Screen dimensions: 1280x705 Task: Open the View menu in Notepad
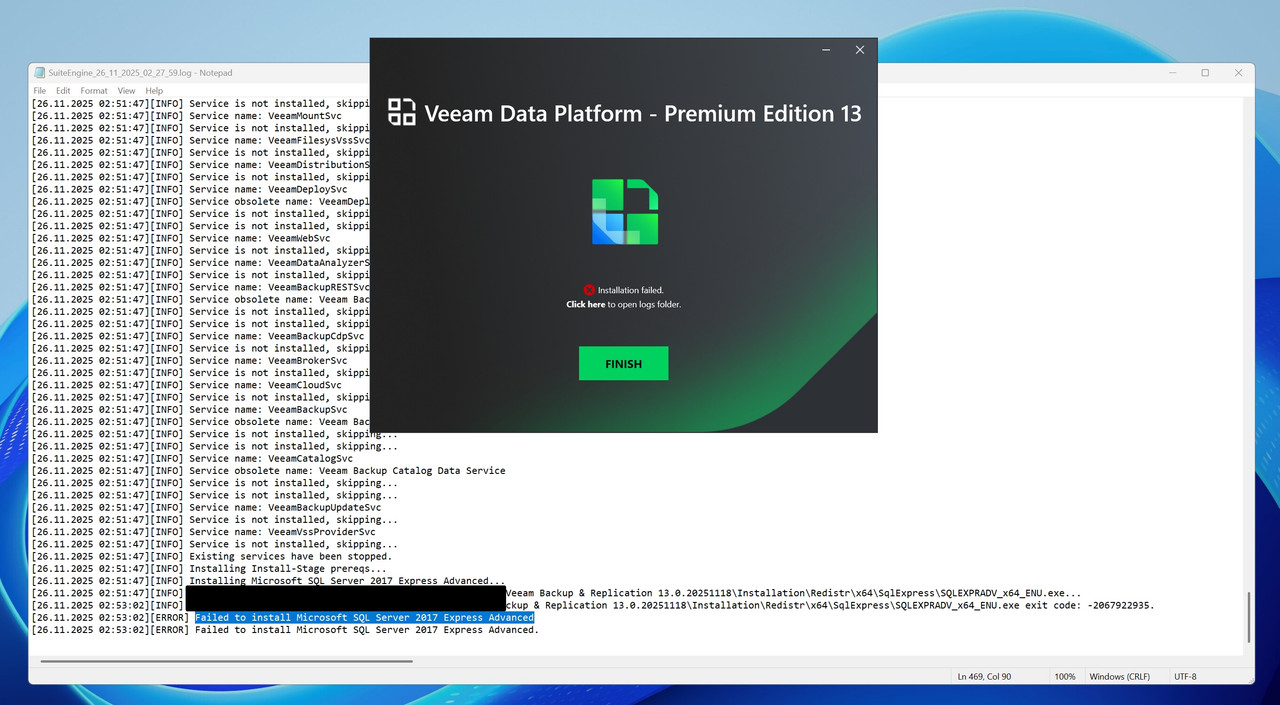(127, 90)
